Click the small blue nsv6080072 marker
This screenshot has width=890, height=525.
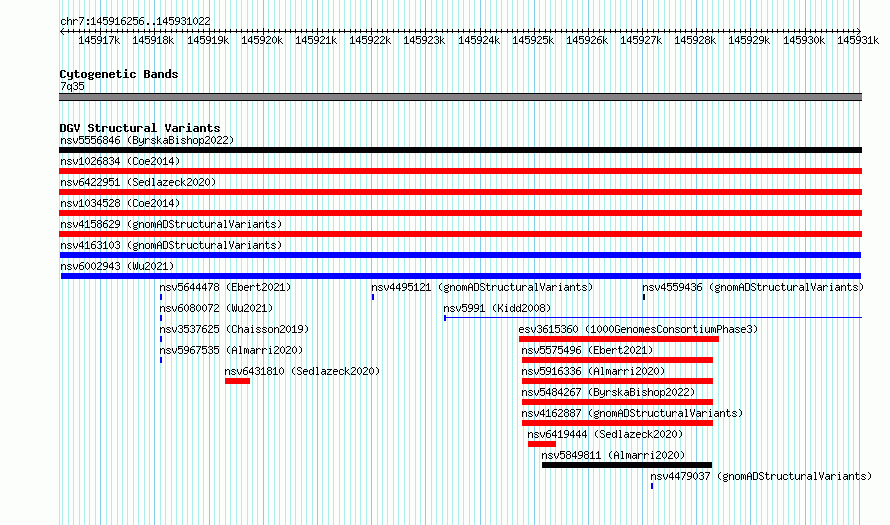(x=161, y=318)
